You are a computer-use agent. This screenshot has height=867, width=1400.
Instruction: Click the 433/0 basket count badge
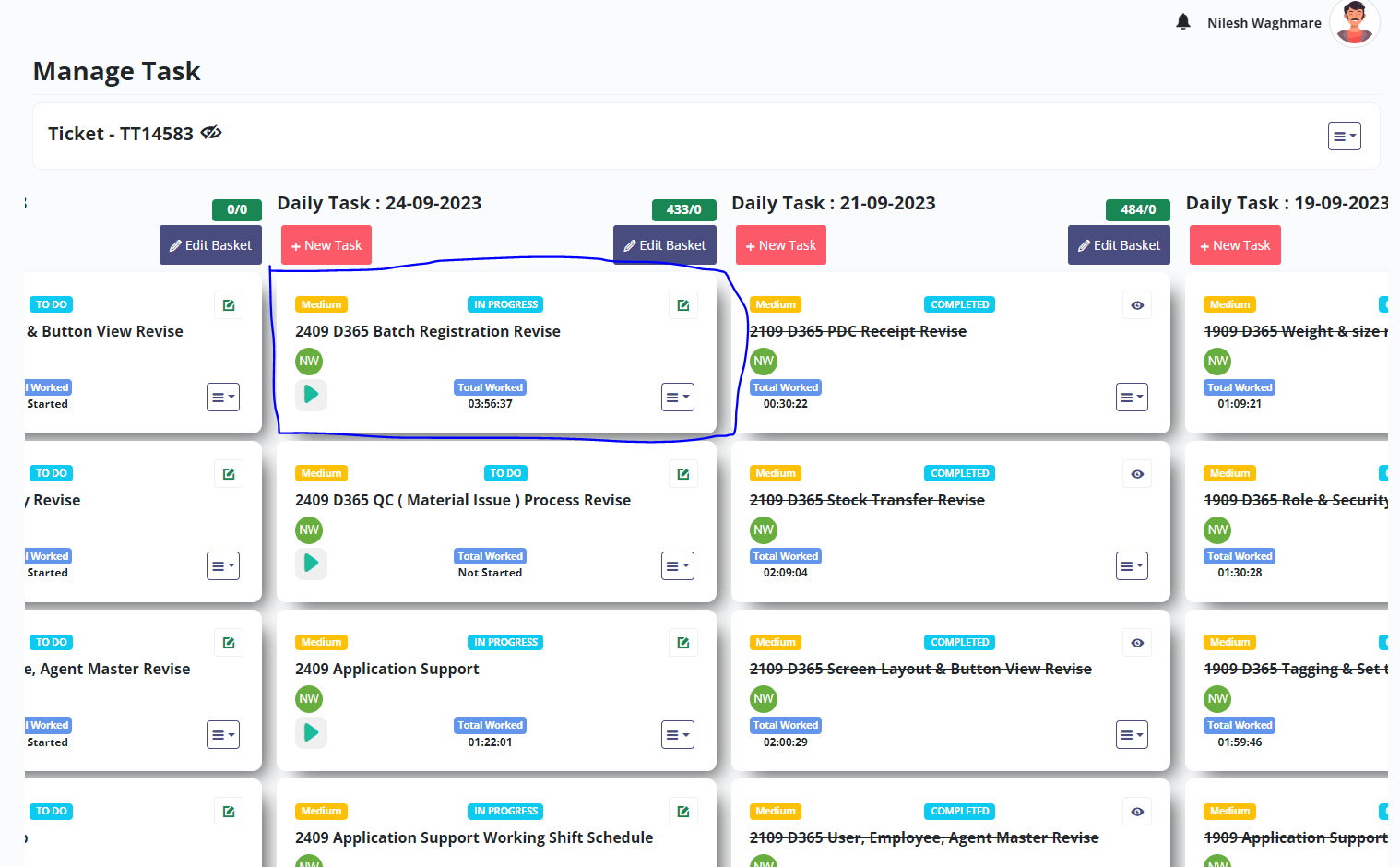coord(684,209)
